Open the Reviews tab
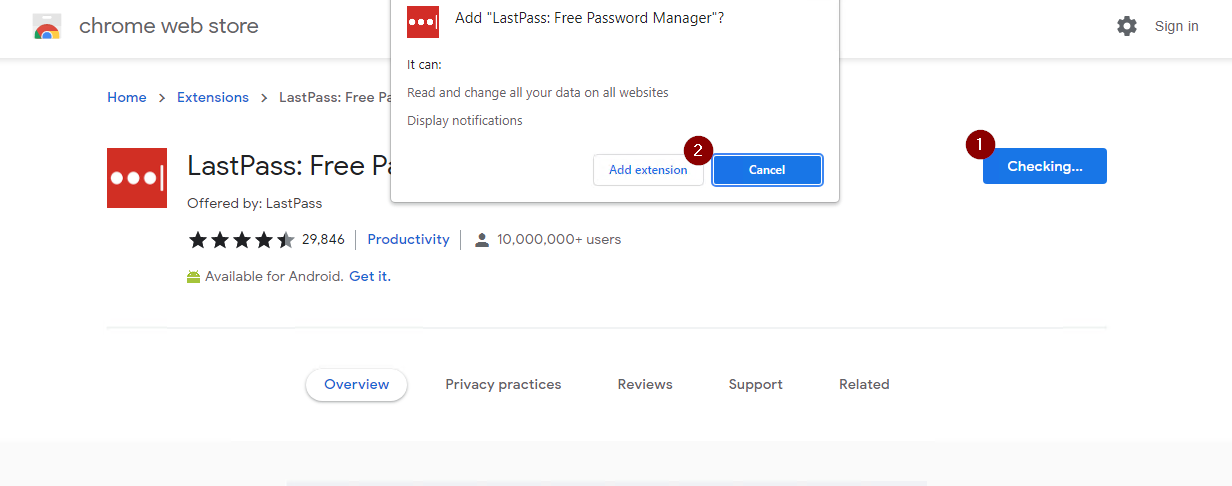The width and height of the screenshot is (1232, 486). (x=645, y=385)
